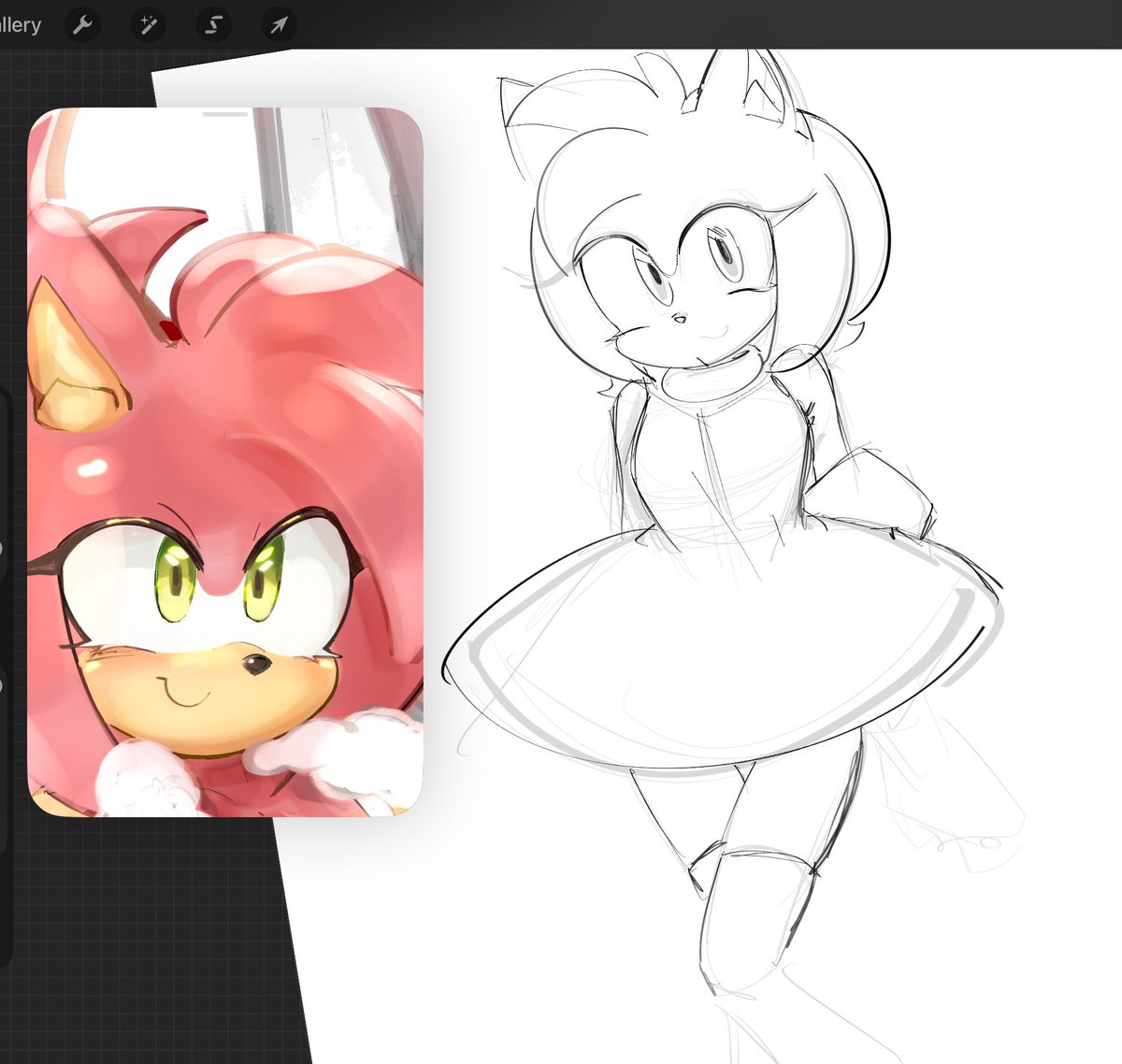Select the Selection S-ribbon tool

213,25
